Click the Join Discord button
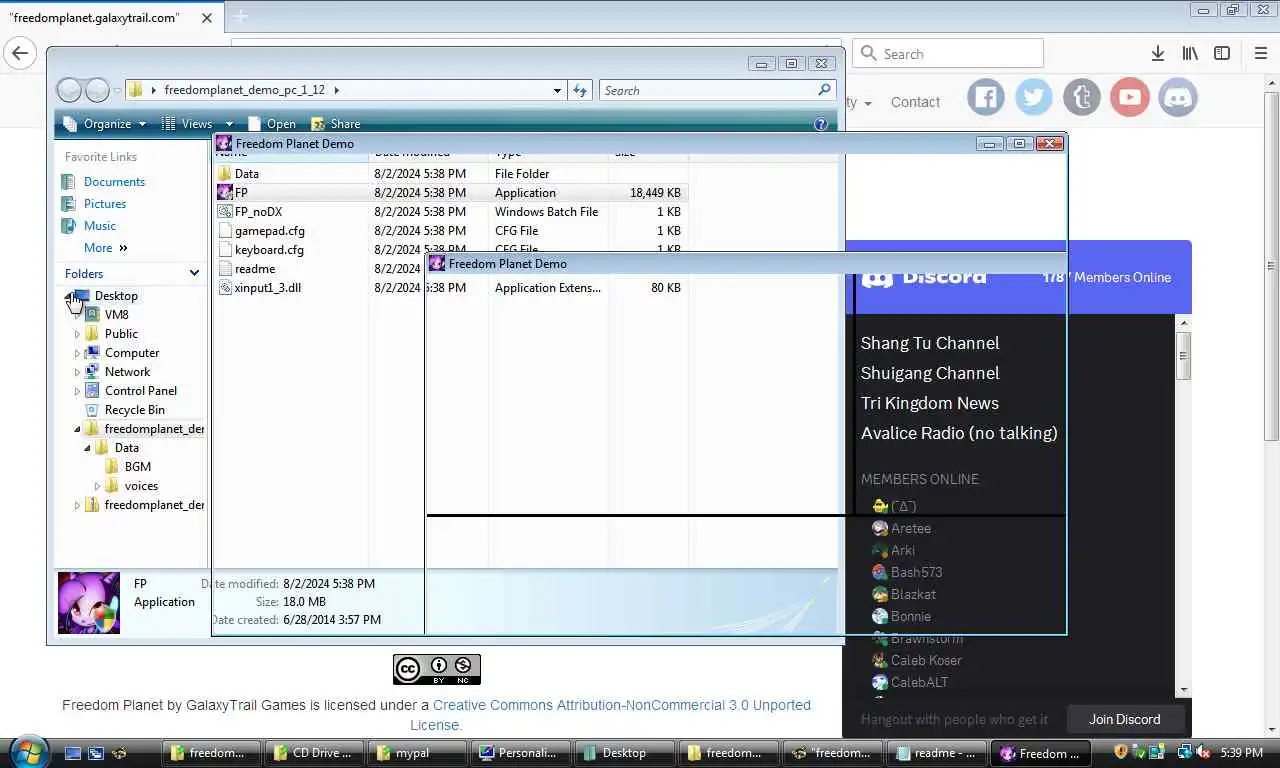1280x768 pixels. 1124,719
